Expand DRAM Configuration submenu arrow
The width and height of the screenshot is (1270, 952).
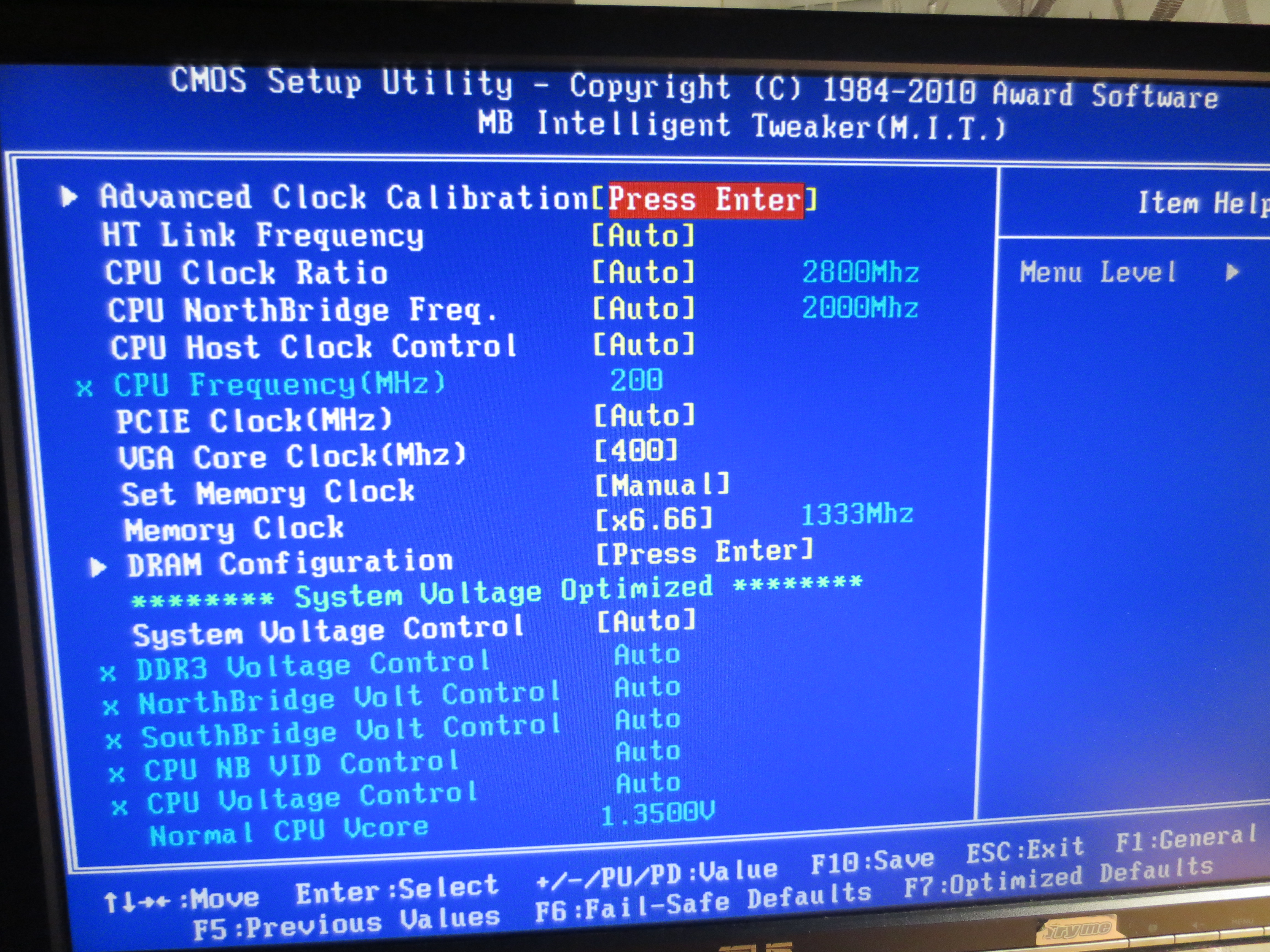98,567
